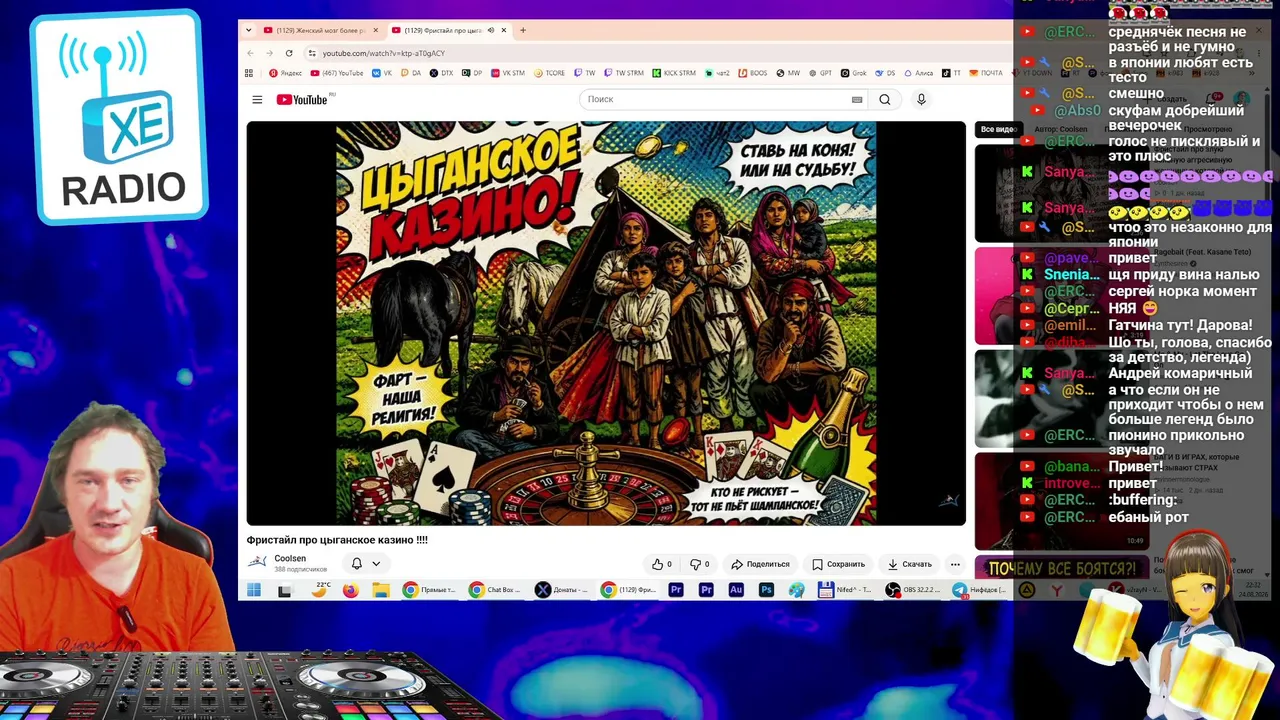
Task: Open the DA bookmark
Action: coord(411,73)
